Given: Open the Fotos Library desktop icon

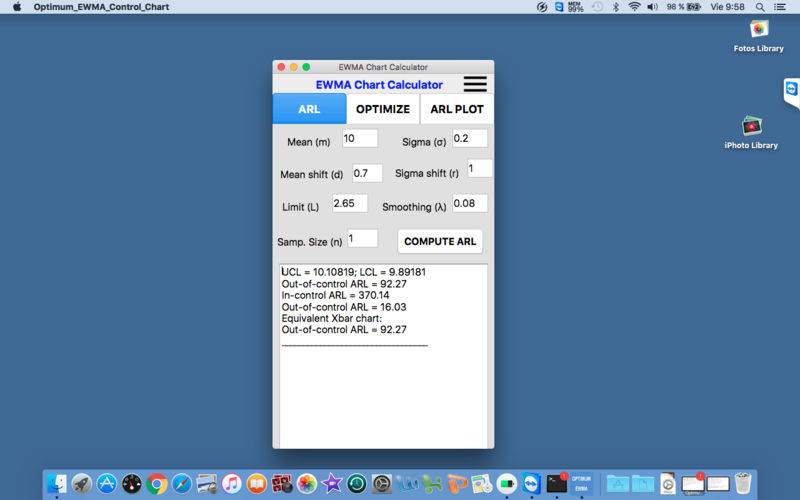Looking at the screenshot, I should 759,29.
